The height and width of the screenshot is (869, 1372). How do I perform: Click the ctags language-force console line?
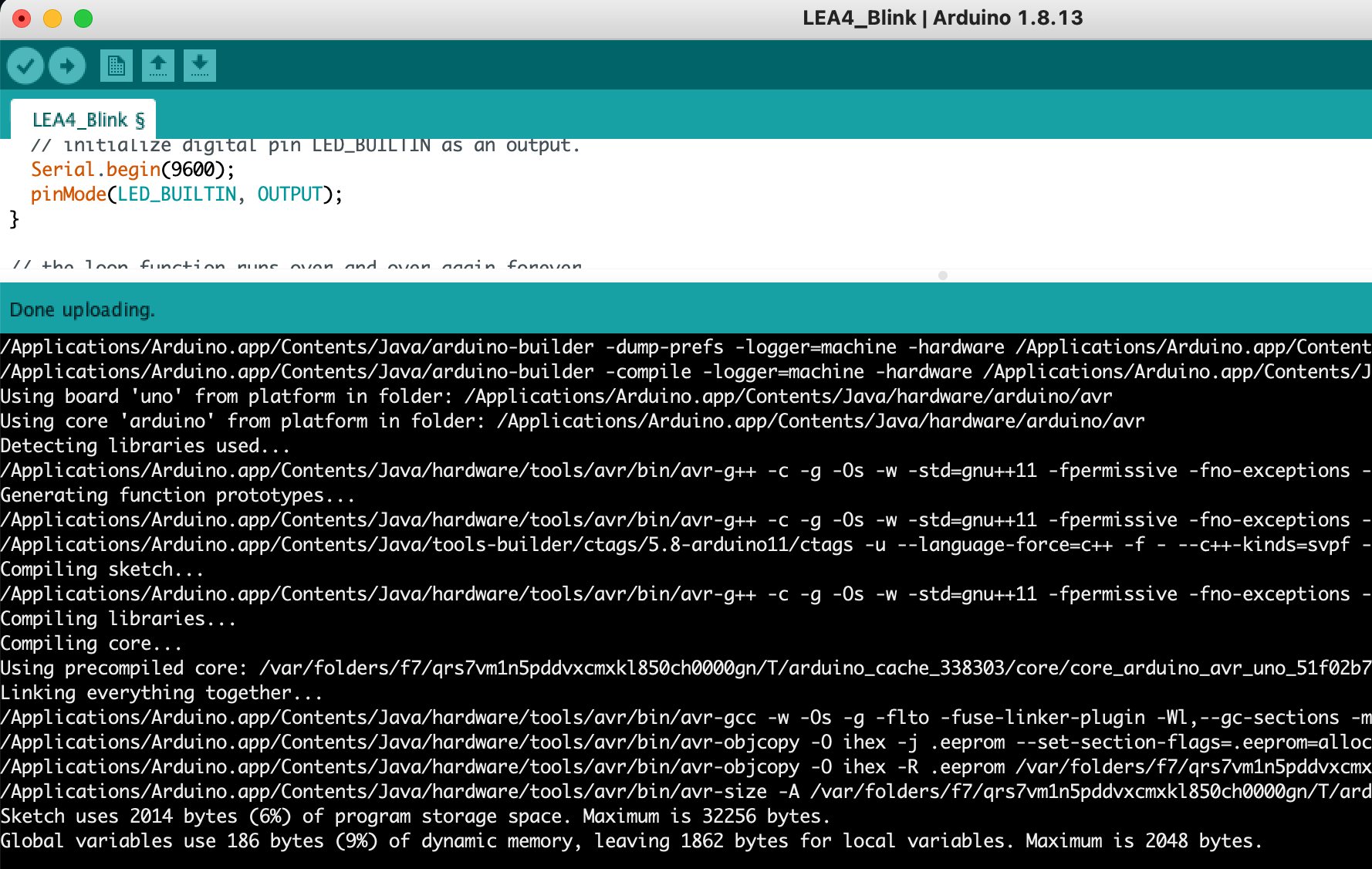(x=686, y=544)
